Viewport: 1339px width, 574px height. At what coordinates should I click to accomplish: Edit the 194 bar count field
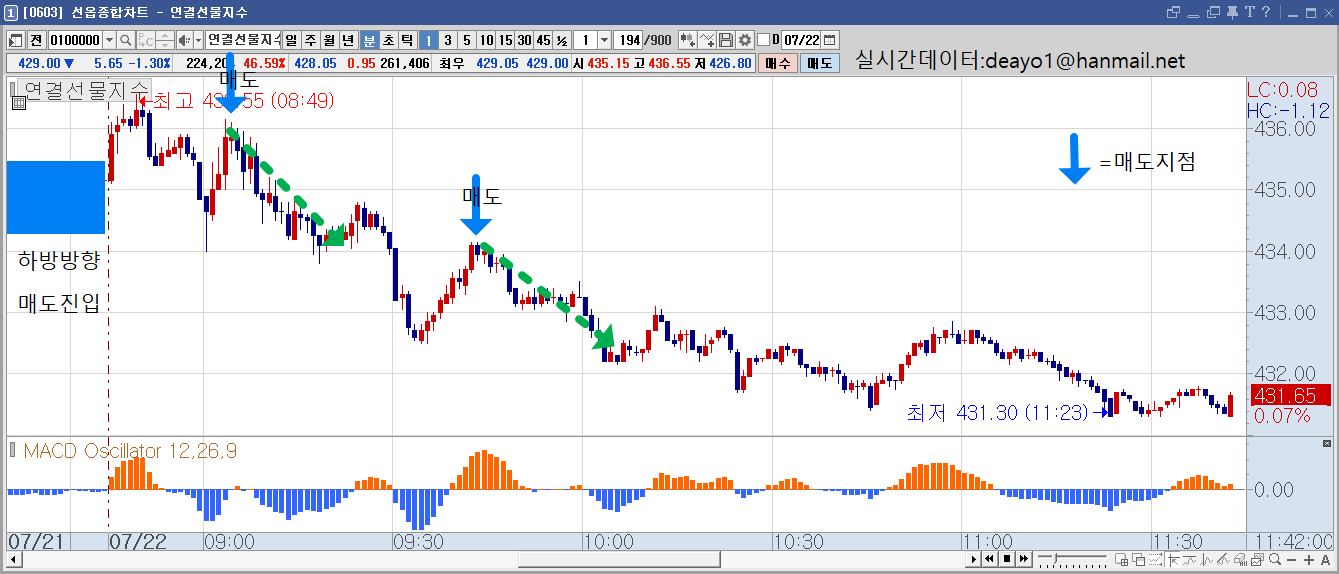point(629,40)
